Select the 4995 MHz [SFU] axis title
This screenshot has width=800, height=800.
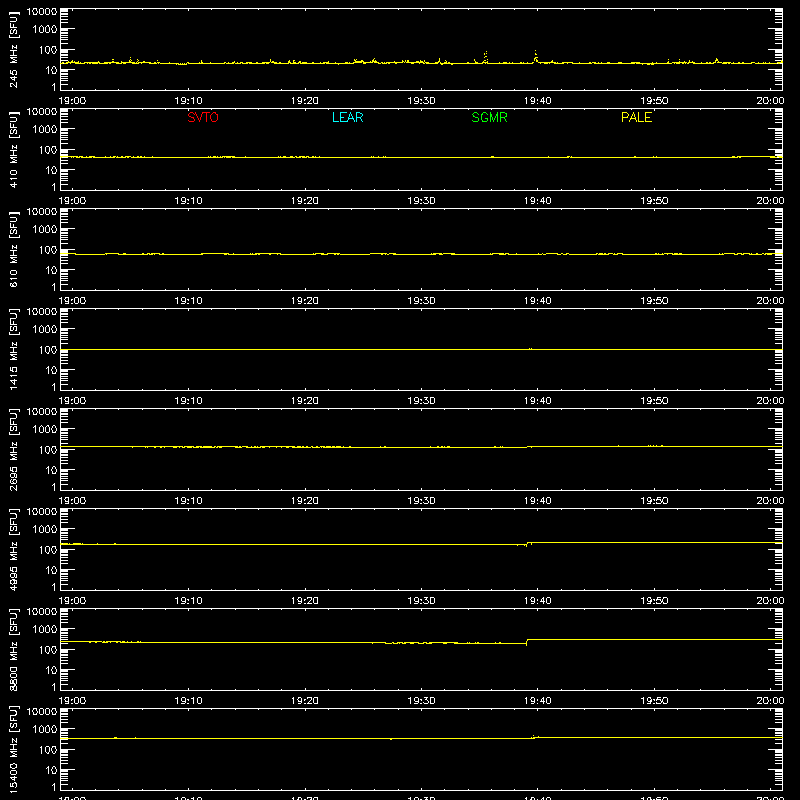pos(14,549)
